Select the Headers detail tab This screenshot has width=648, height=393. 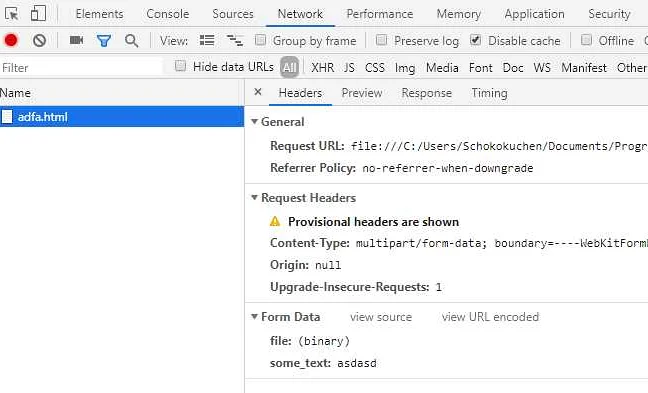click(x=300, y=93)
